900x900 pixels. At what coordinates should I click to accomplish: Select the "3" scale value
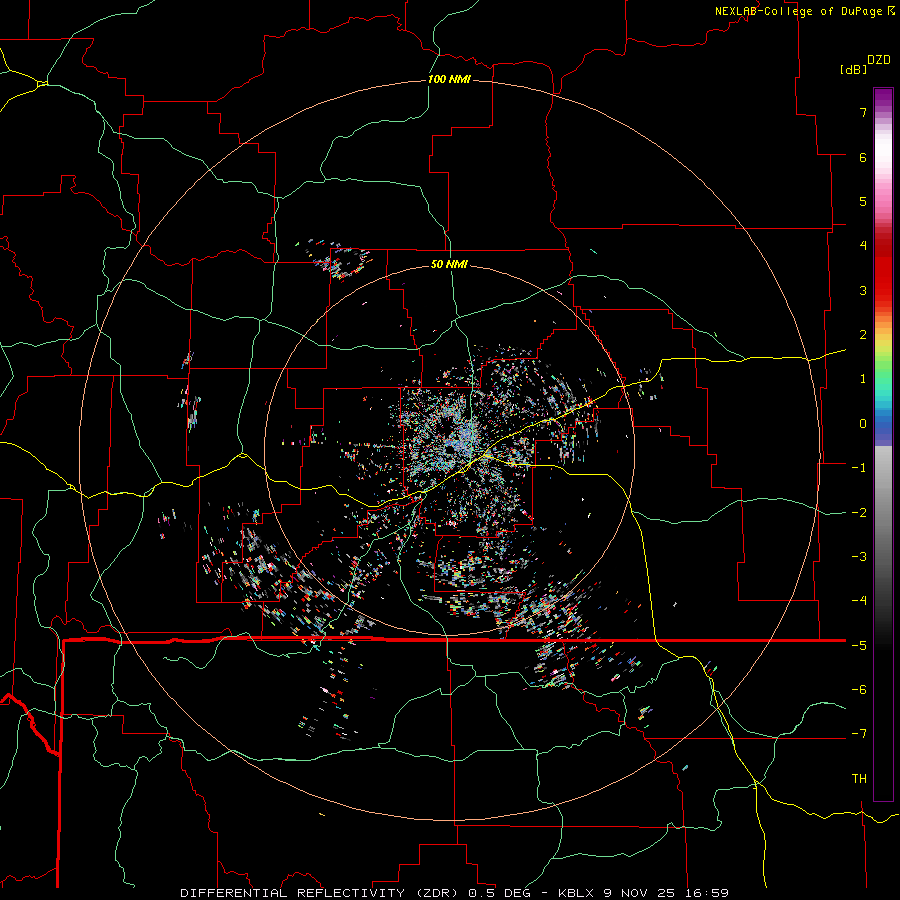[863, 290]
